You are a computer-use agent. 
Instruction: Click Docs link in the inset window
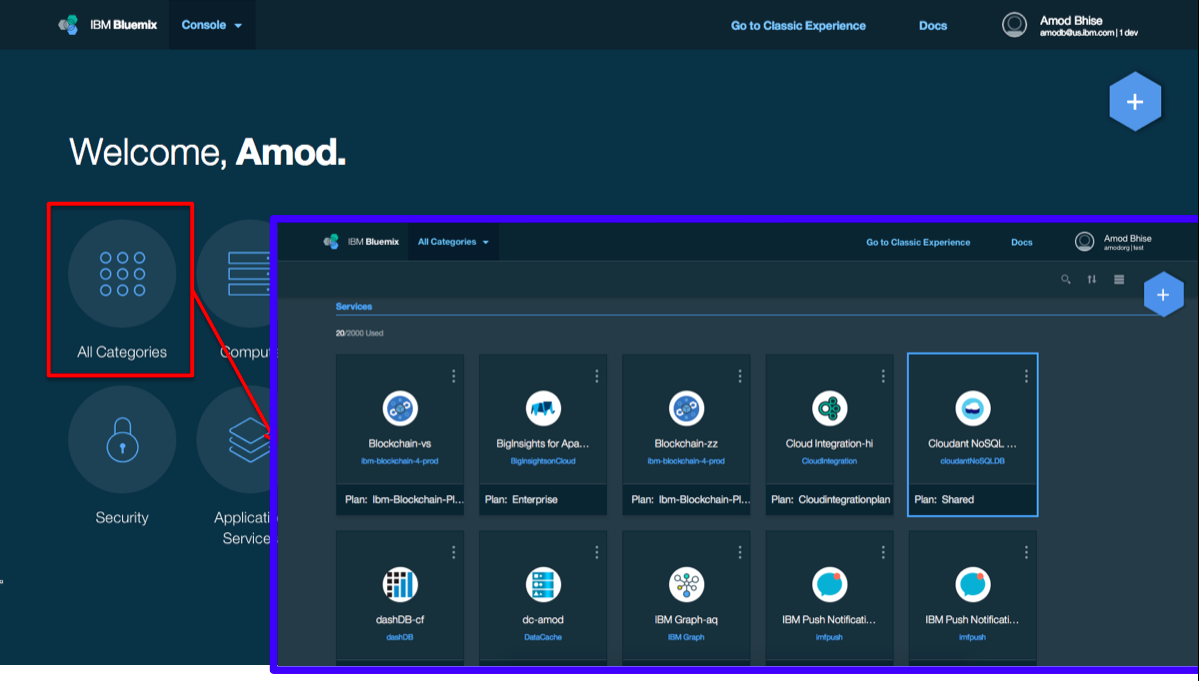point(1022,242)
